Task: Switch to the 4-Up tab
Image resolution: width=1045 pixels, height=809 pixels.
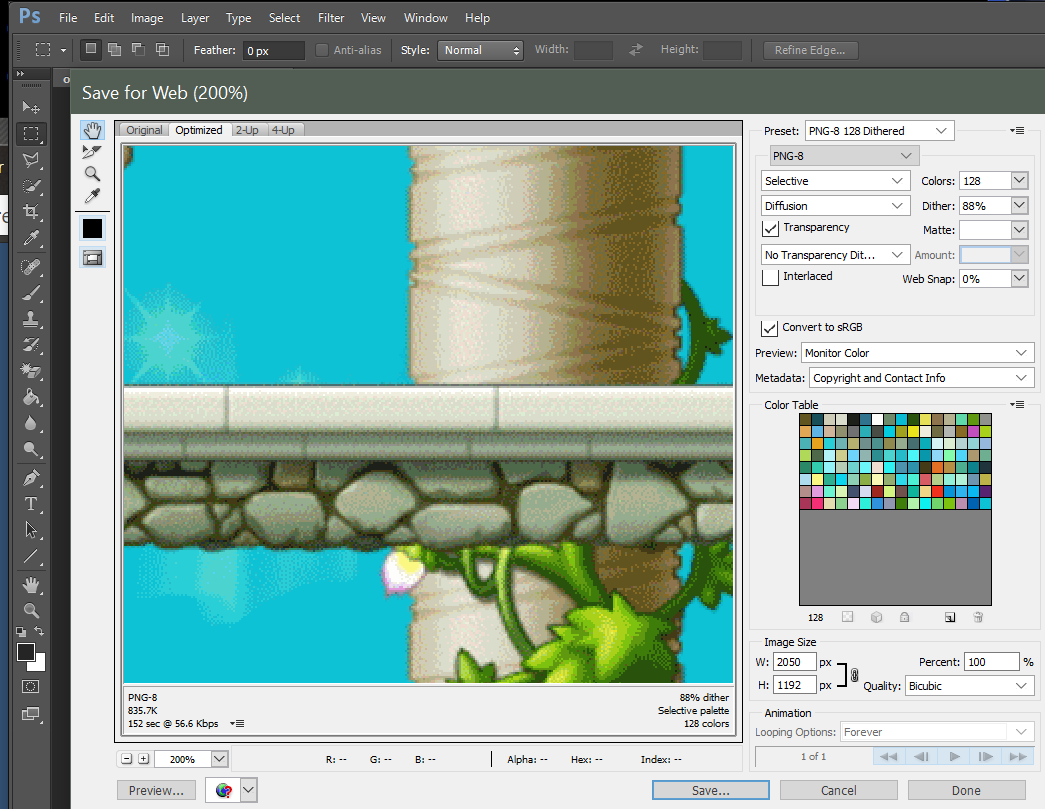Action: pyautogui.click(x=283, y=130)
